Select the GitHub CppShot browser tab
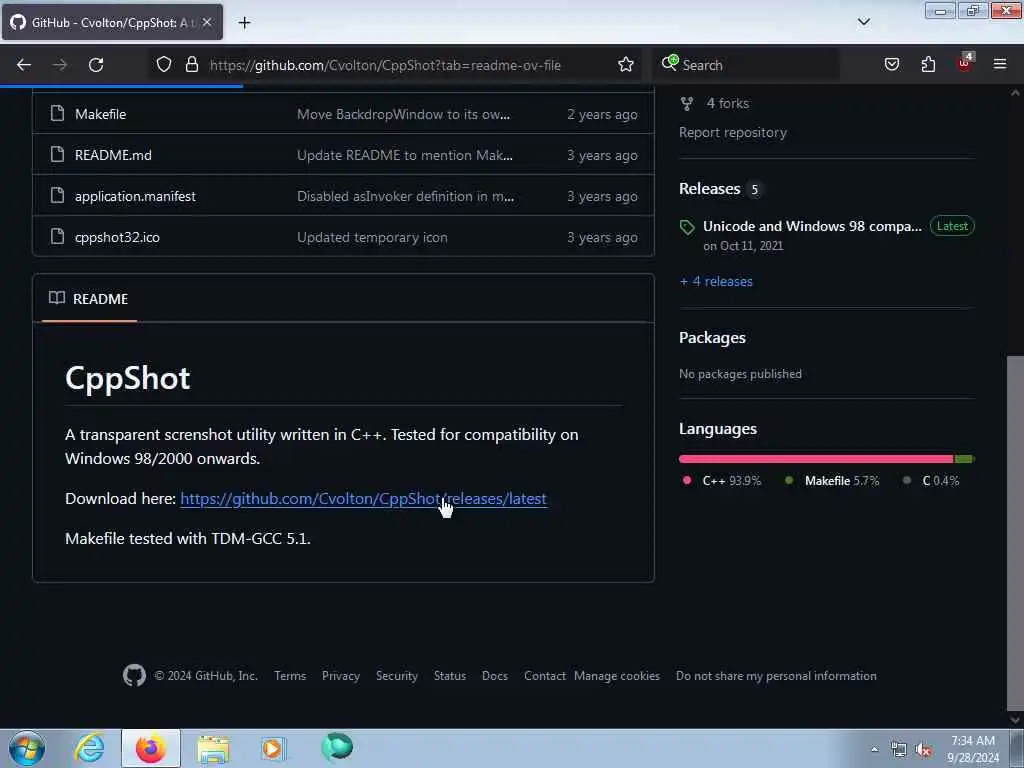 click(112, 22)
